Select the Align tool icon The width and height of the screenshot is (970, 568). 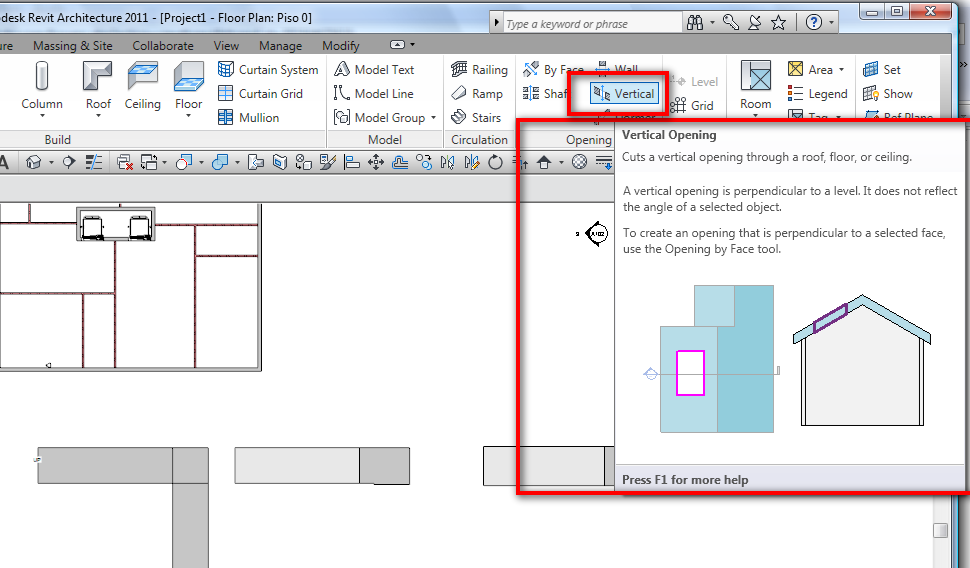click(x=351, y=162)
